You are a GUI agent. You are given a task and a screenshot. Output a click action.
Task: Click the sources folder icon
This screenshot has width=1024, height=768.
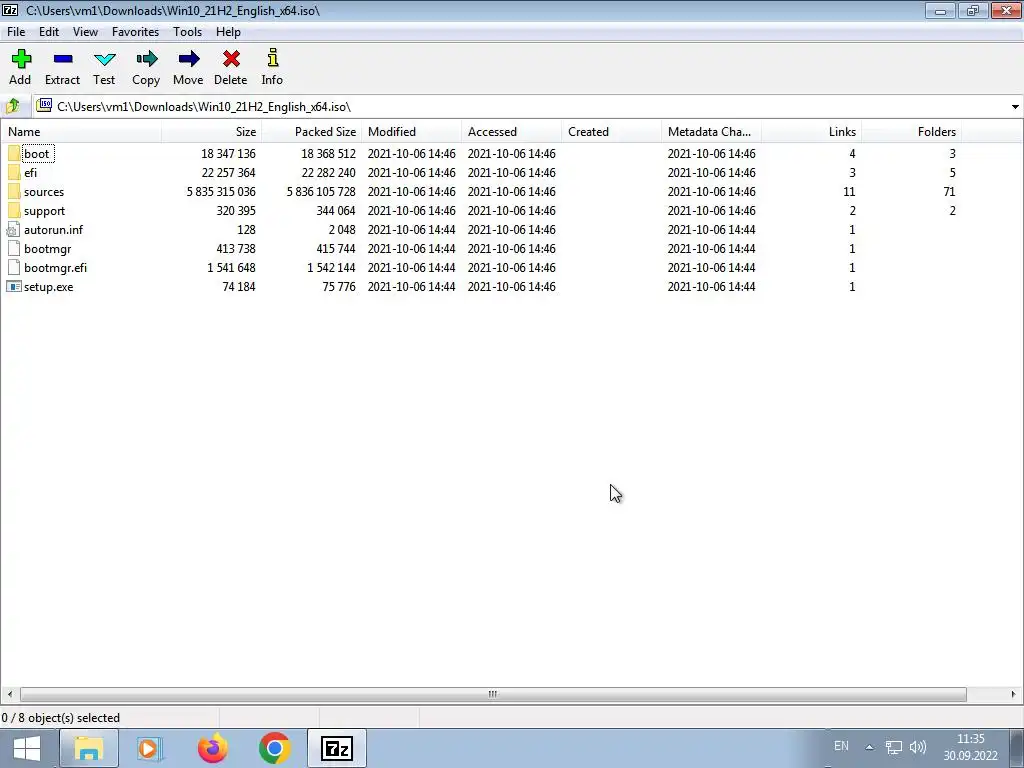pos(14,191)
